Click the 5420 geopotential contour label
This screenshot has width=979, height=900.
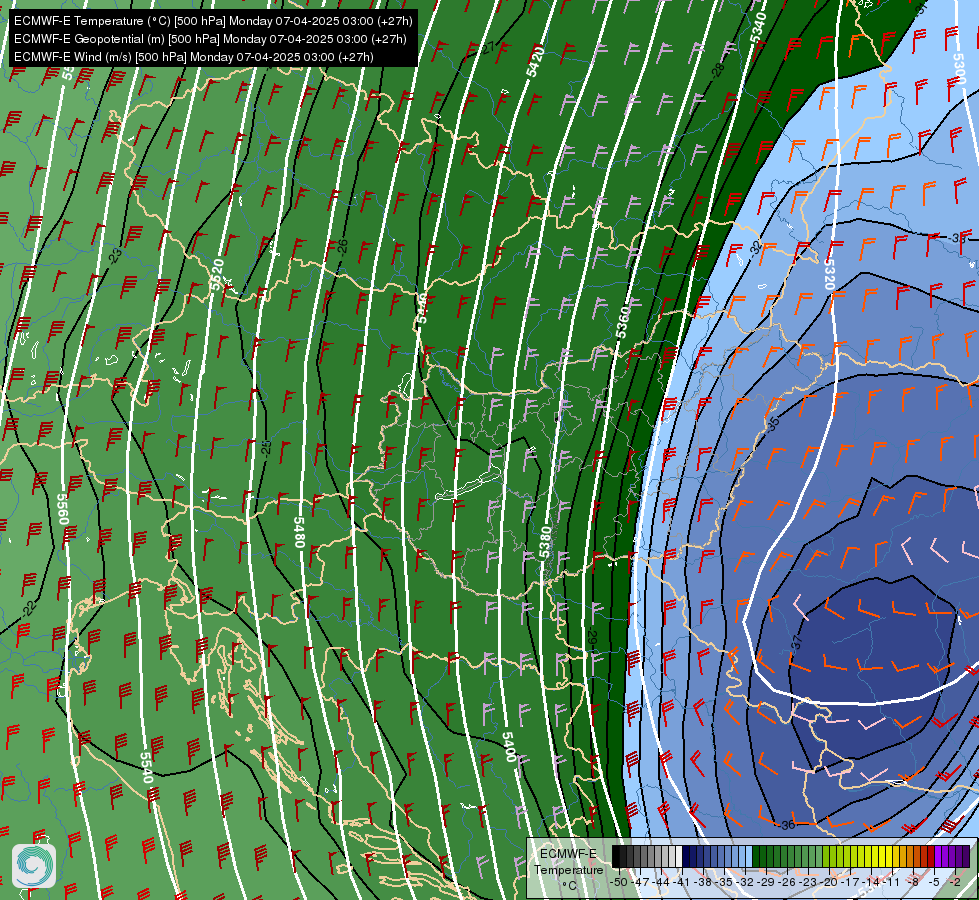(x=536, y=61)
